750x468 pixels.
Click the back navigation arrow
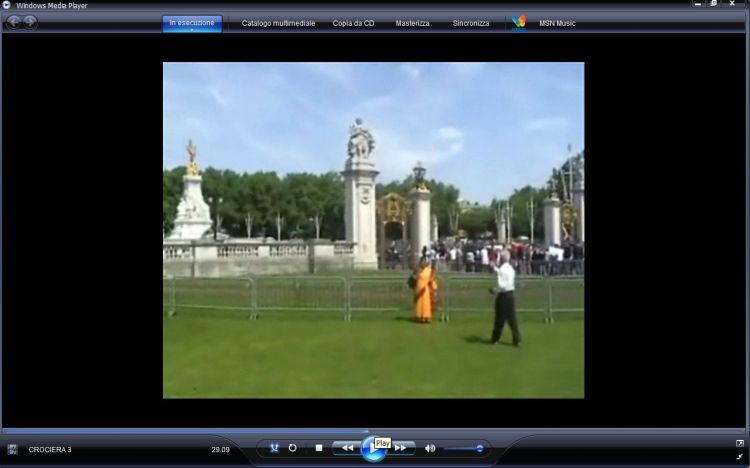pos(14,22)
